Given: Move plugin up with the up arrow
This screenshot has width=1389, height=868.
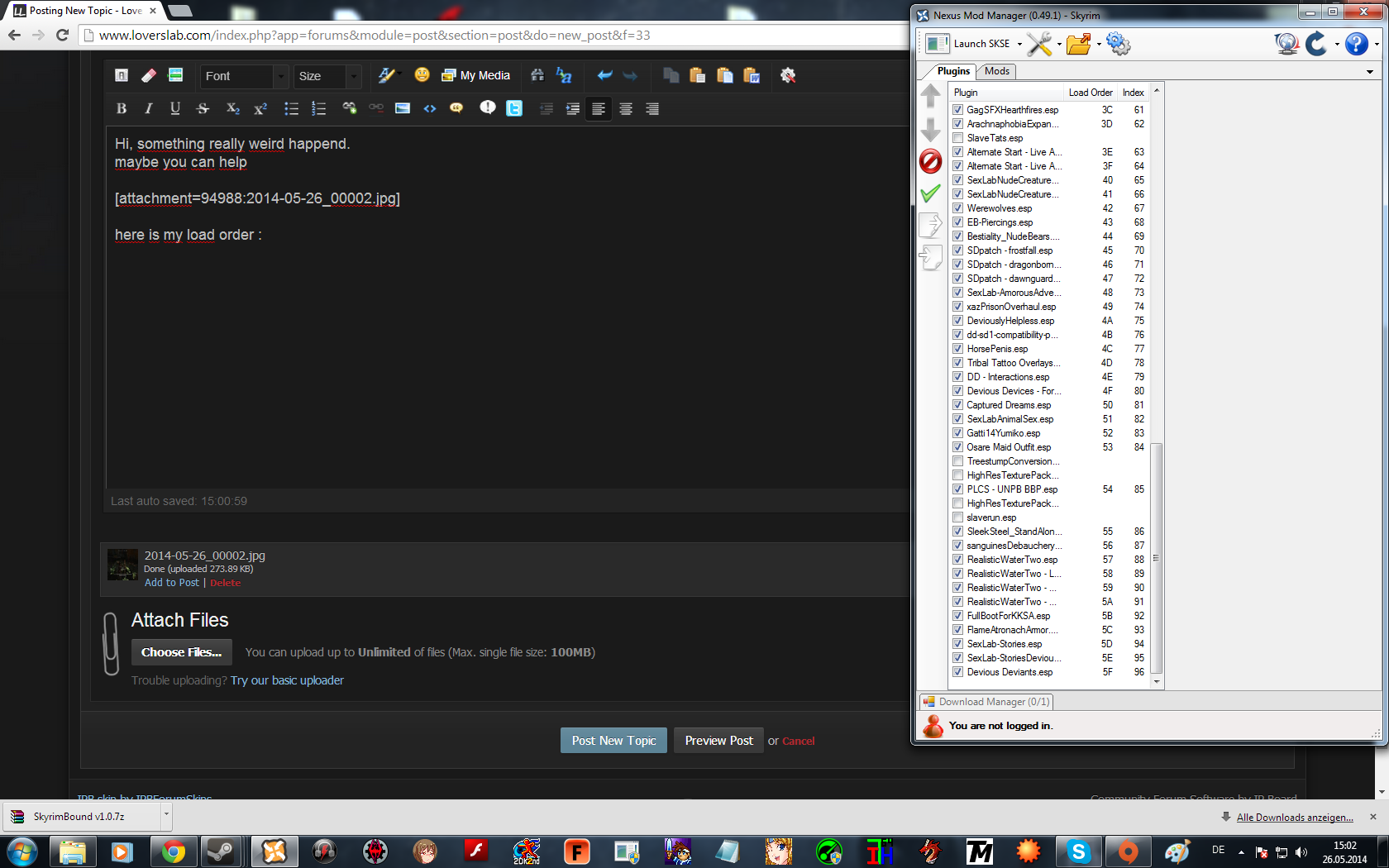Looking at the screenshot, I should (x=930, y=96).
